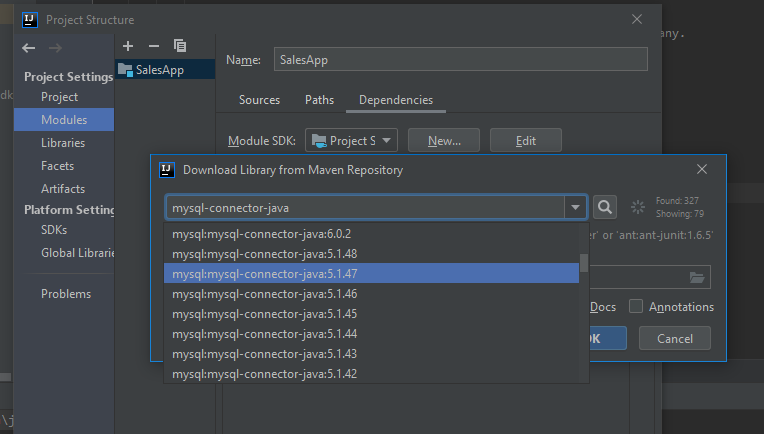Select mysql-connector-java:5.1.43 result
Viewport: 764px width, 434px height.
click(x=371, y=354)
